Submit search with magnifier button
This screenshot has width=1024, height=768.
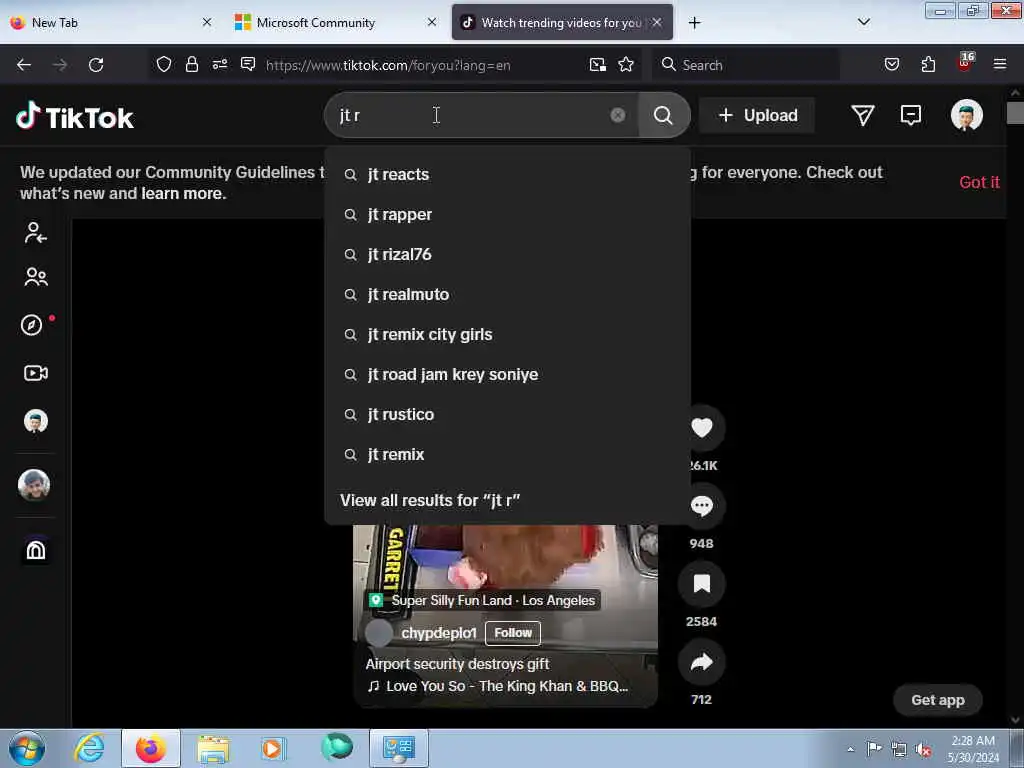coord(663,116)
